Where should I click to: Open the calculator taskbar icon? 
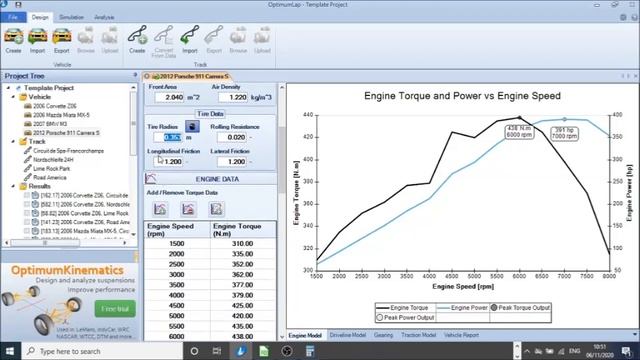pyautogui.click(x=310, y=351)
